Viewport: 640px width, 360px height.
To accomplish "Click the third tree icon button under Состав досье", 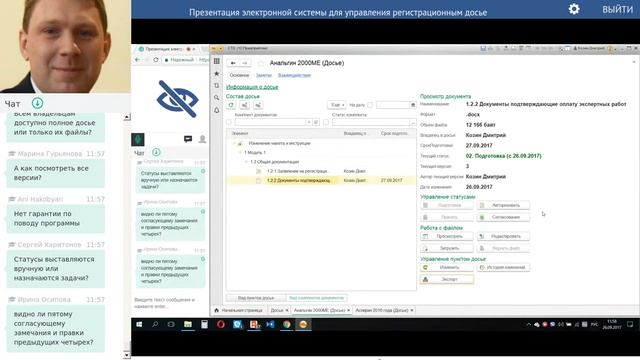I will [258, 105].
